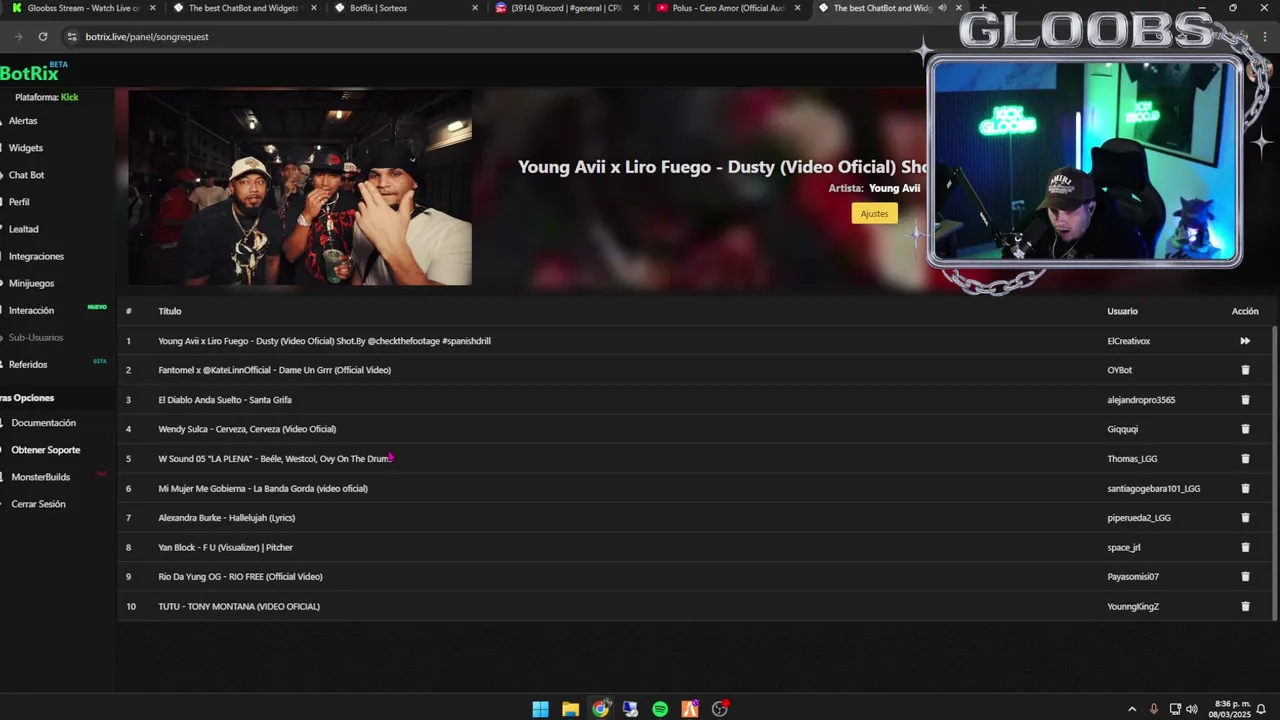Open network settings tray icon
The image size is (1280, 720).
pos(1176,709)
